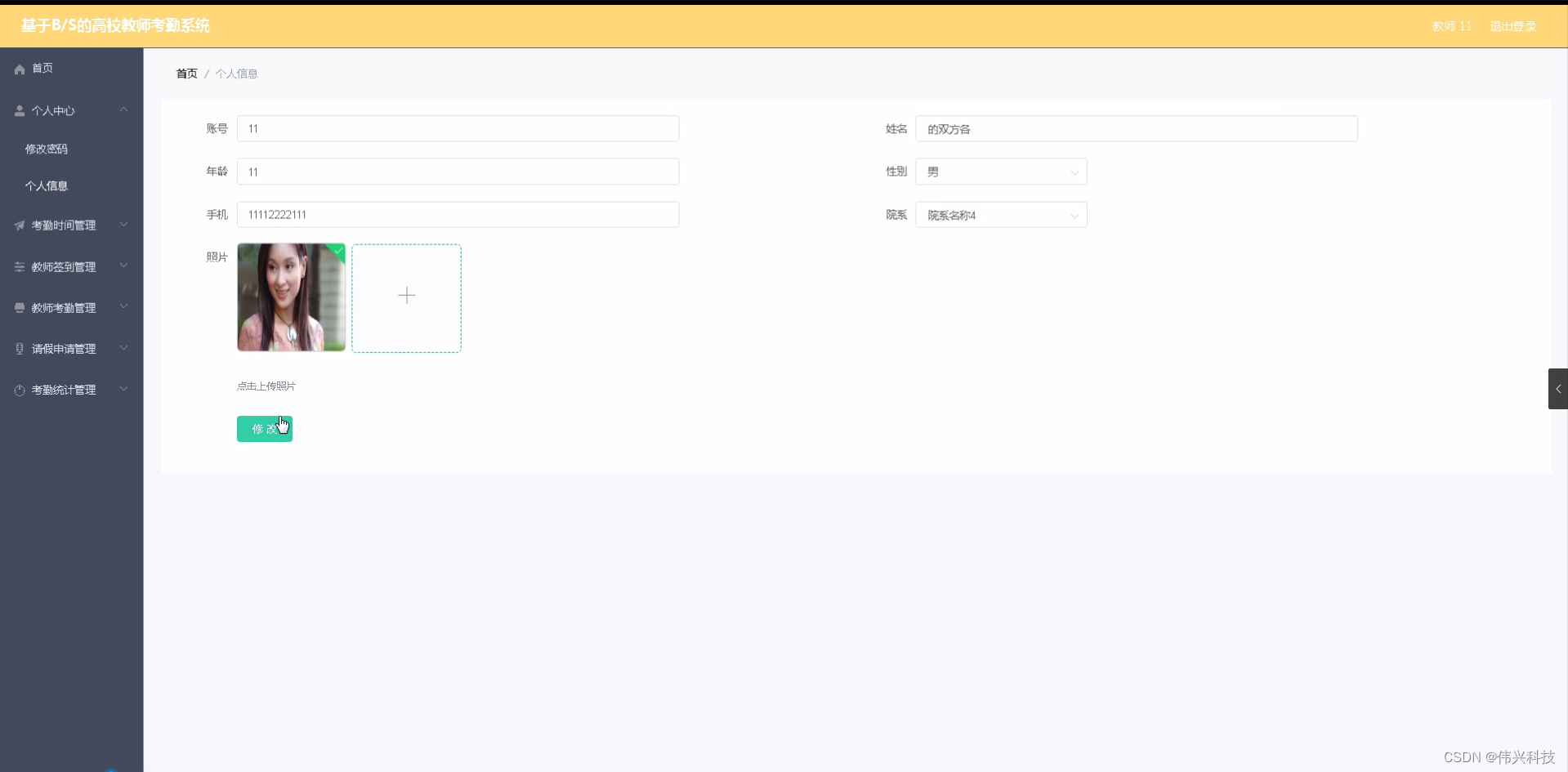Click the 教师考勤管理 module icon

click(x=19, y=307)
